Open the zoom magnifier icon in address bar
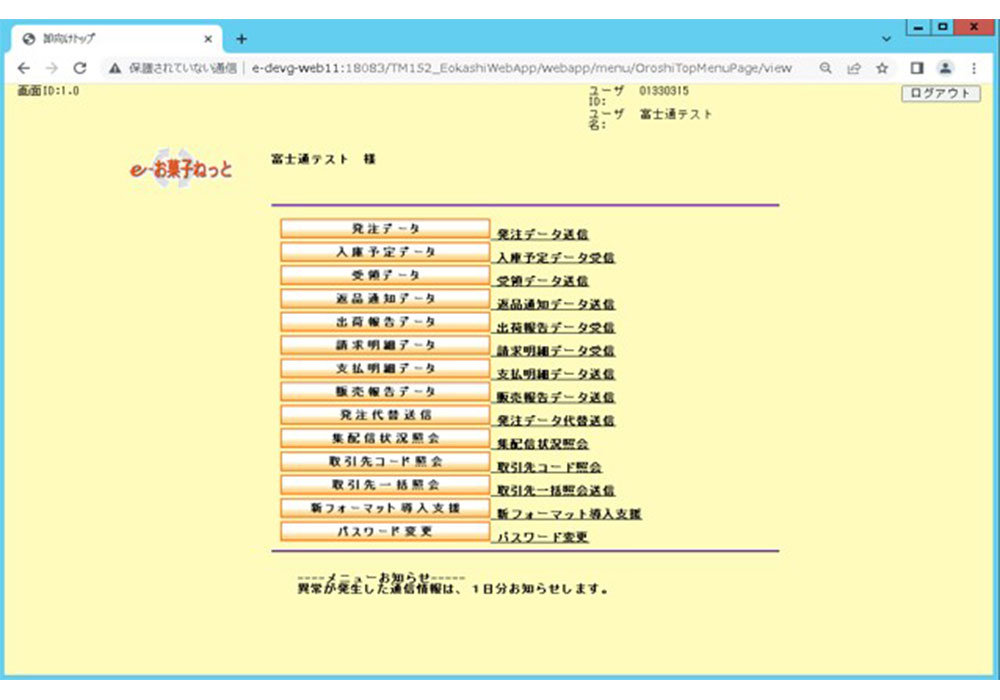This screenshot has height=700, width=1000. [826, 68]
